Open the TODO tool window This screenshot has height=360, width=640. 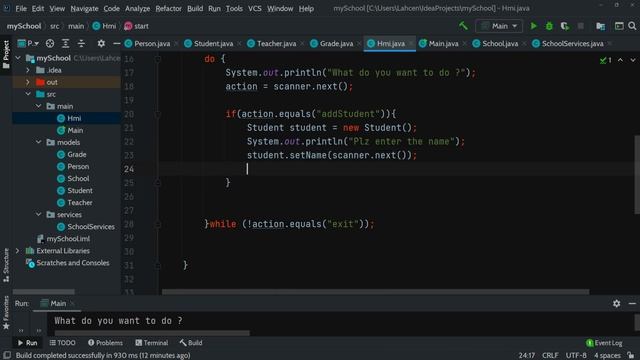coord(62,343)
